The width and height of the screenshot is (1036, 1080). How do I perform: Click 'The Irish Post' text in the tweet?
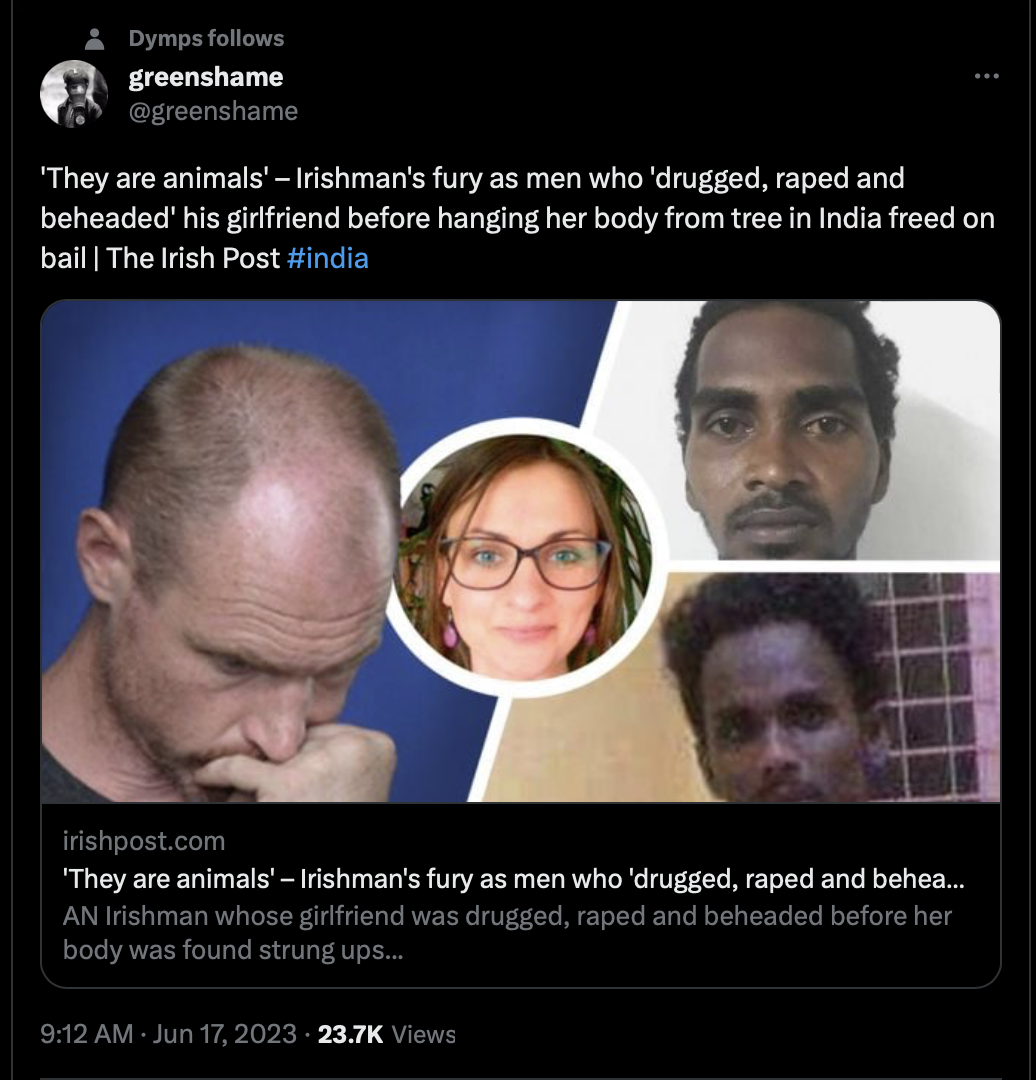(194, 258)
